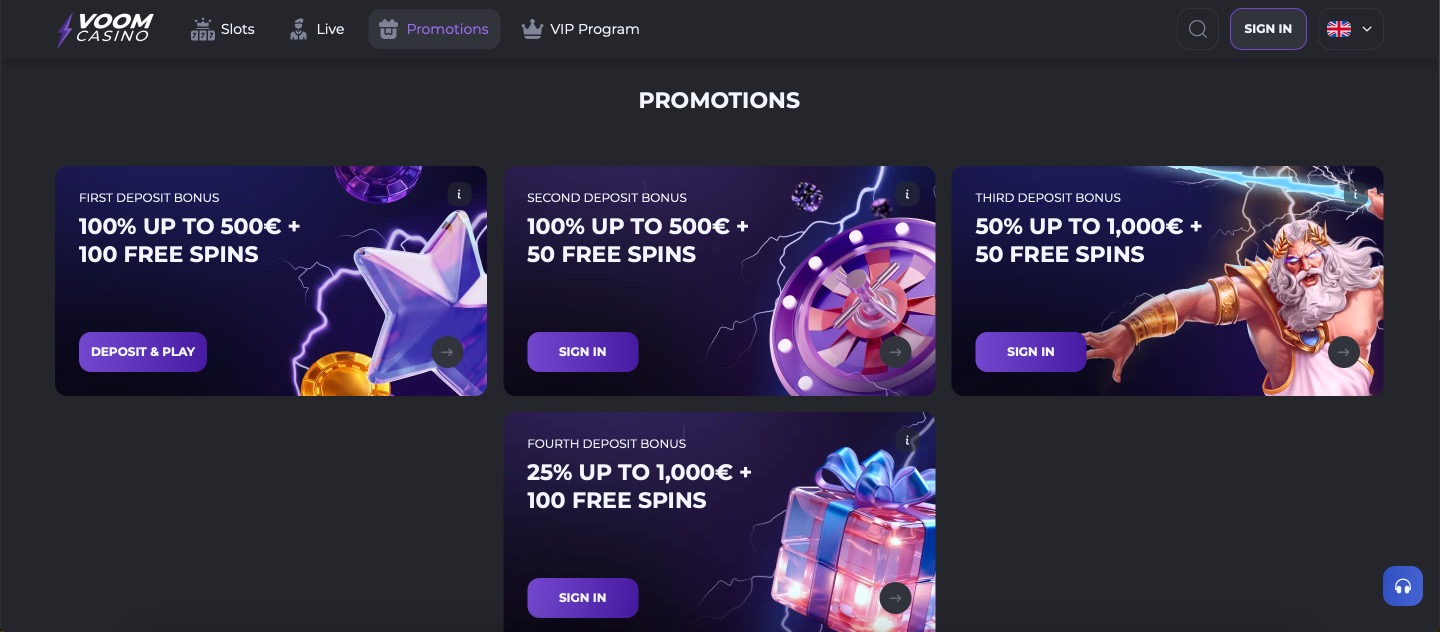Viewport: 1440px width, 632px height.
Task: Click the header Sign In button
Action: [1268, 29]
